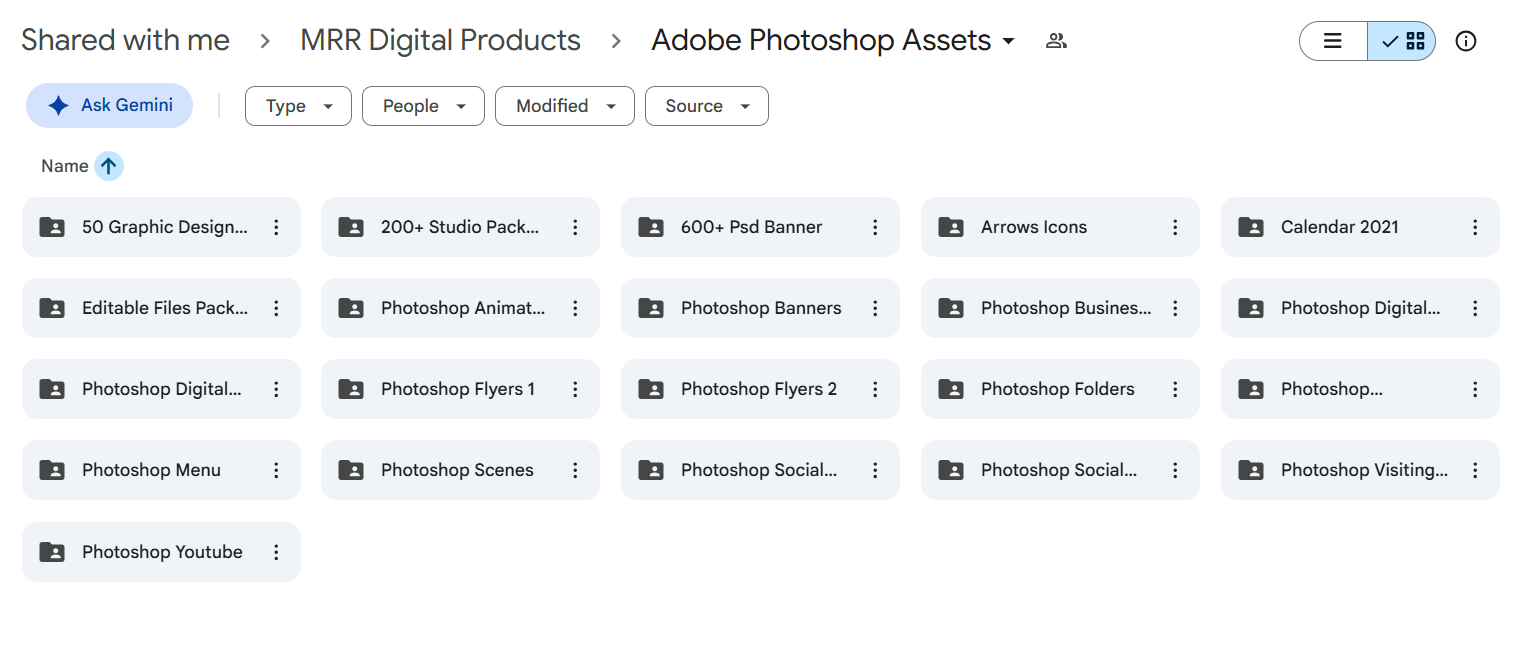Click the shared people icon beside folder title

coord(1056,41)
